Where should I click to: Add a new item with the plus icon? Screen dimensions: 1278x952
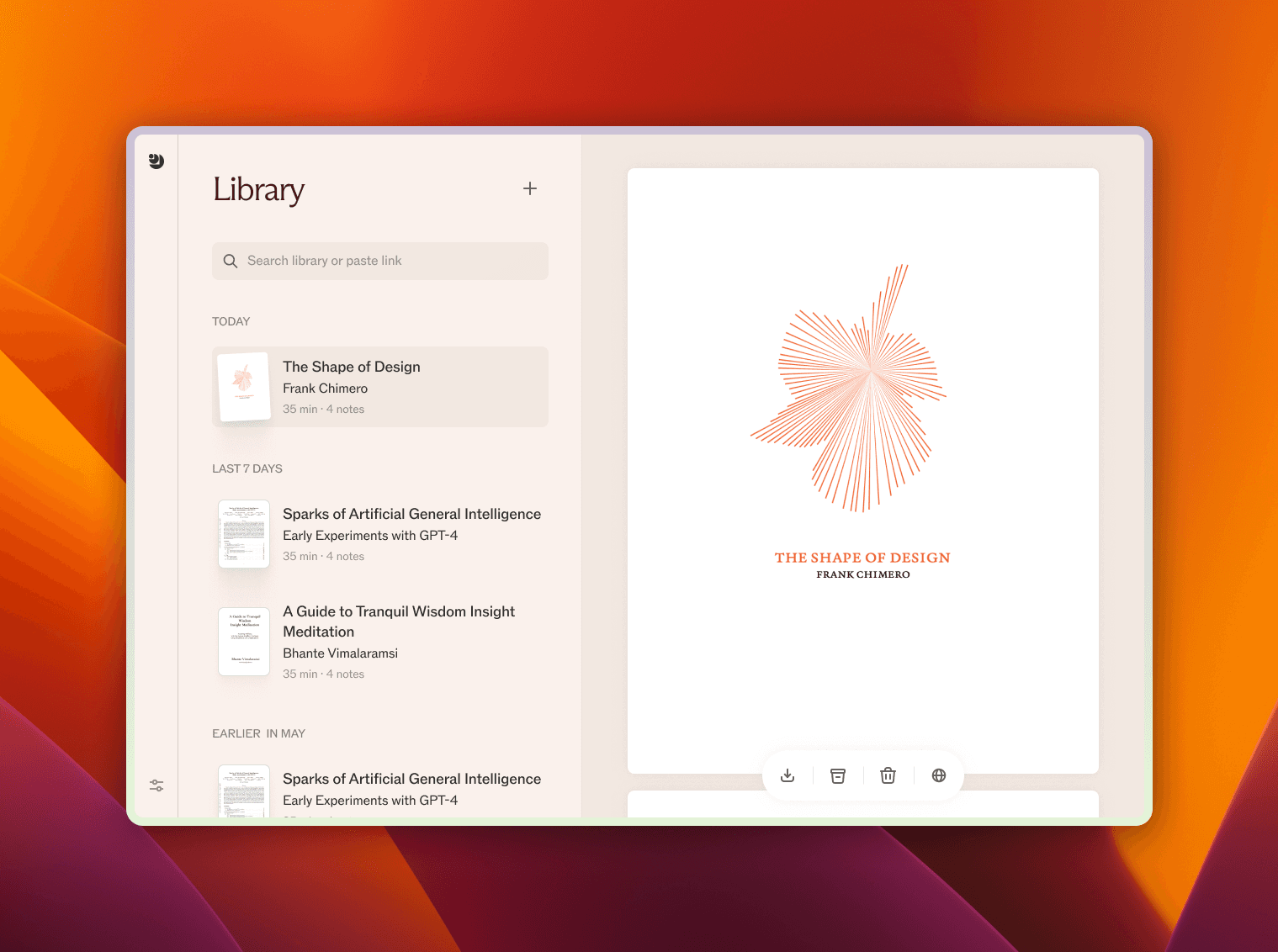(x=530, y=188)
